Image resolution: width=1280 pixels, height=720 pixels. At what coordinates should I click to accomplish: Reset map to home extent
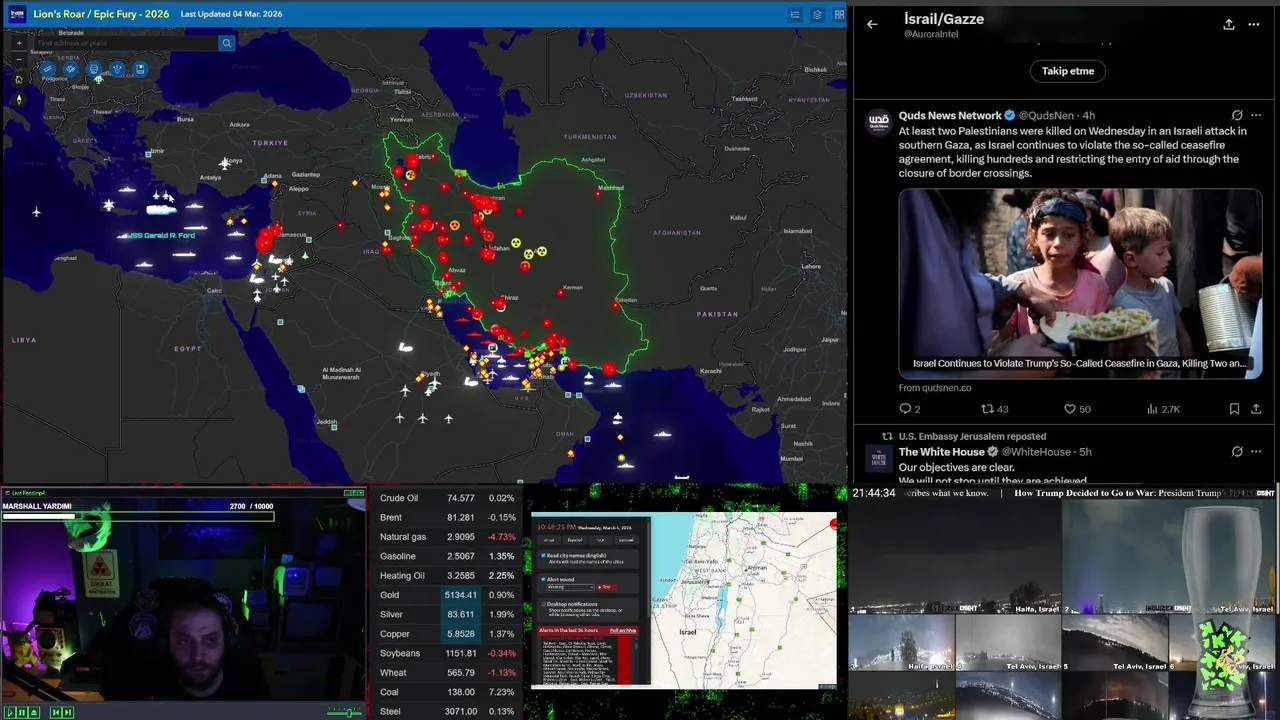coord(19,79)
